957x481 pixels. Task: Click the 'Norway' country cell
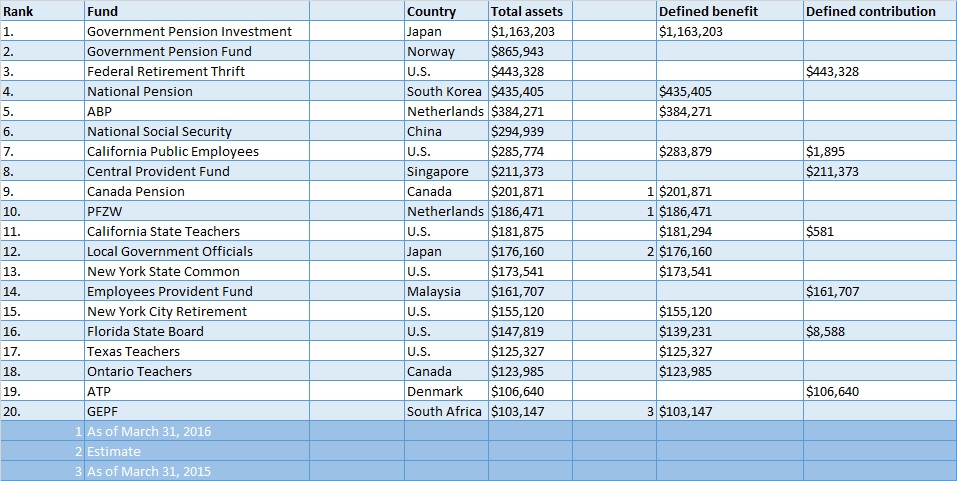[446, 51]
